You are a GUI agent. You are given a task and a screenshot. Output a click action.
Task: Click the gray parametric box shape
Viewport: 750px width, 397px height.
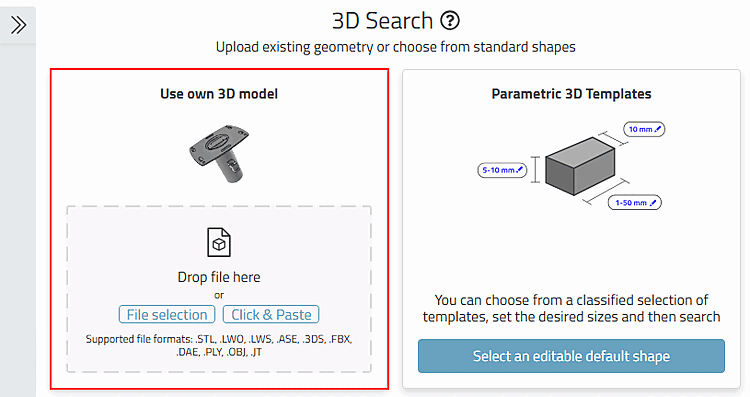580,166
